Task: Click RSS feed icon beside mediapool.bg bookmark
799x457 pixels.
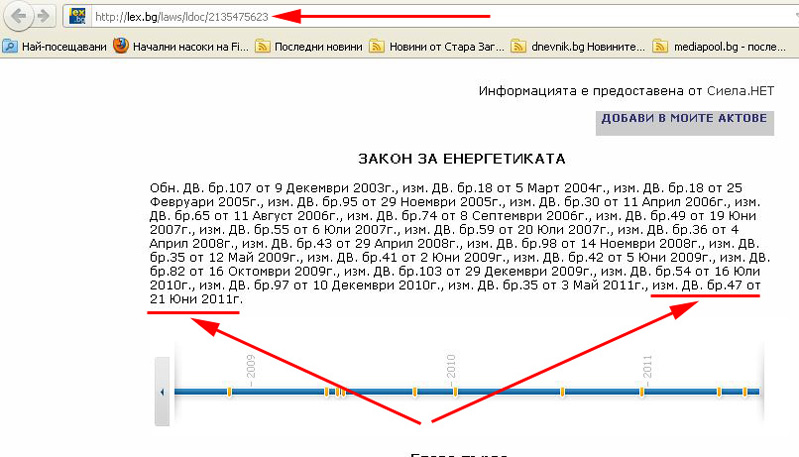Action: (x=660, y=46)
